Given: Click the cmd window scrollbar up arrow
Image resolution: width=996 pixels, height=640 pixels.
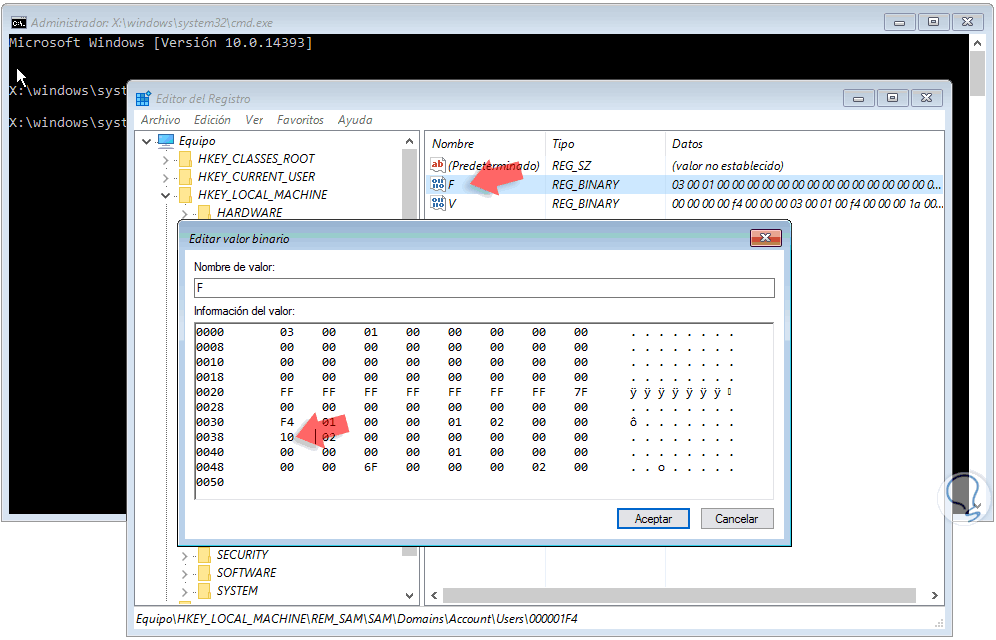Looking at the screenshot, I should (x=977, y=43).
